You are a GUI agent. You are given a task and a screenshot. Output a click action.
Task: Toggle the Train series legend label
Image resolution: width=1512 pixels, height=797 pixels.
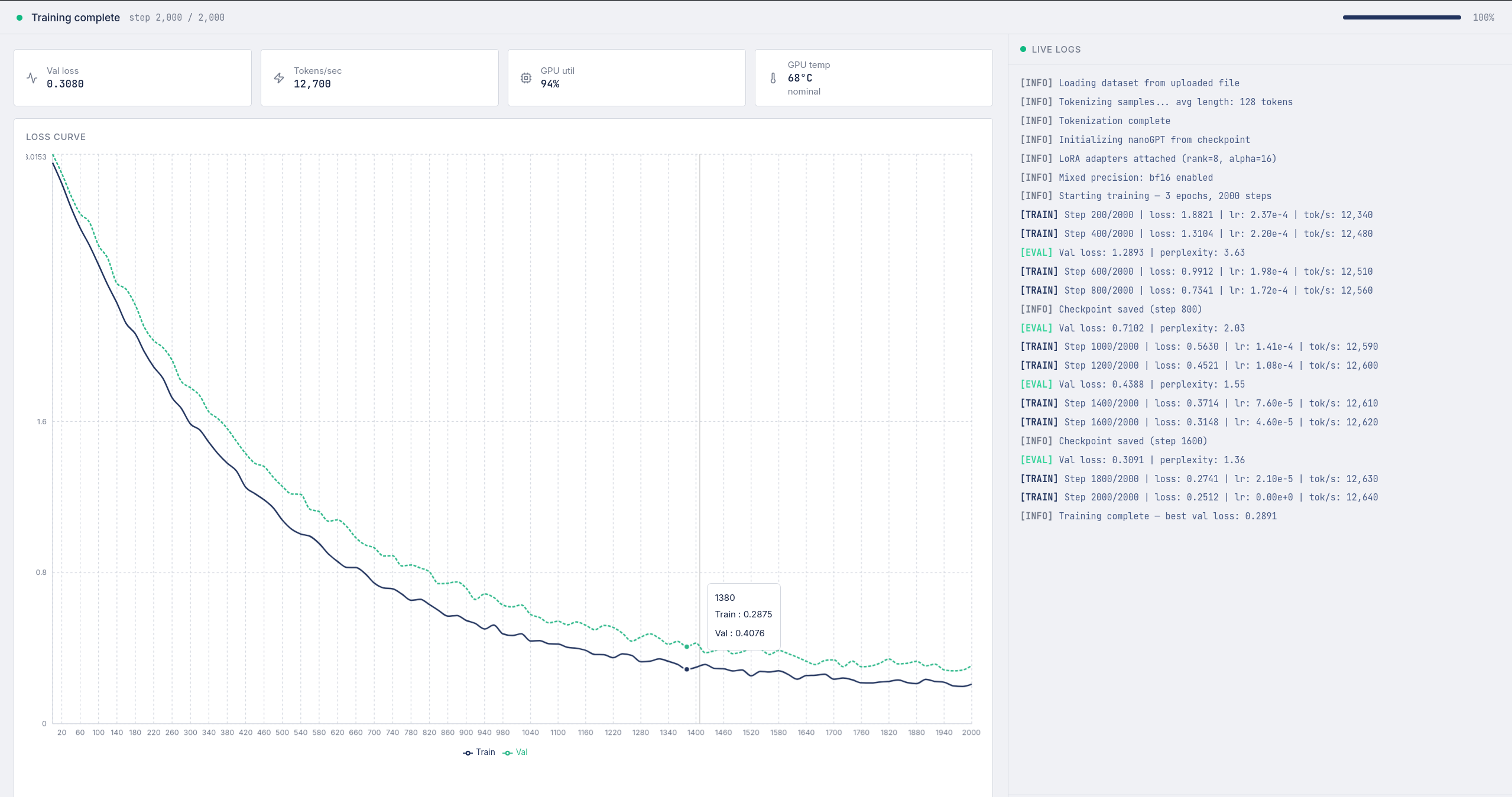pyautogui.click(x=485, y=752)
